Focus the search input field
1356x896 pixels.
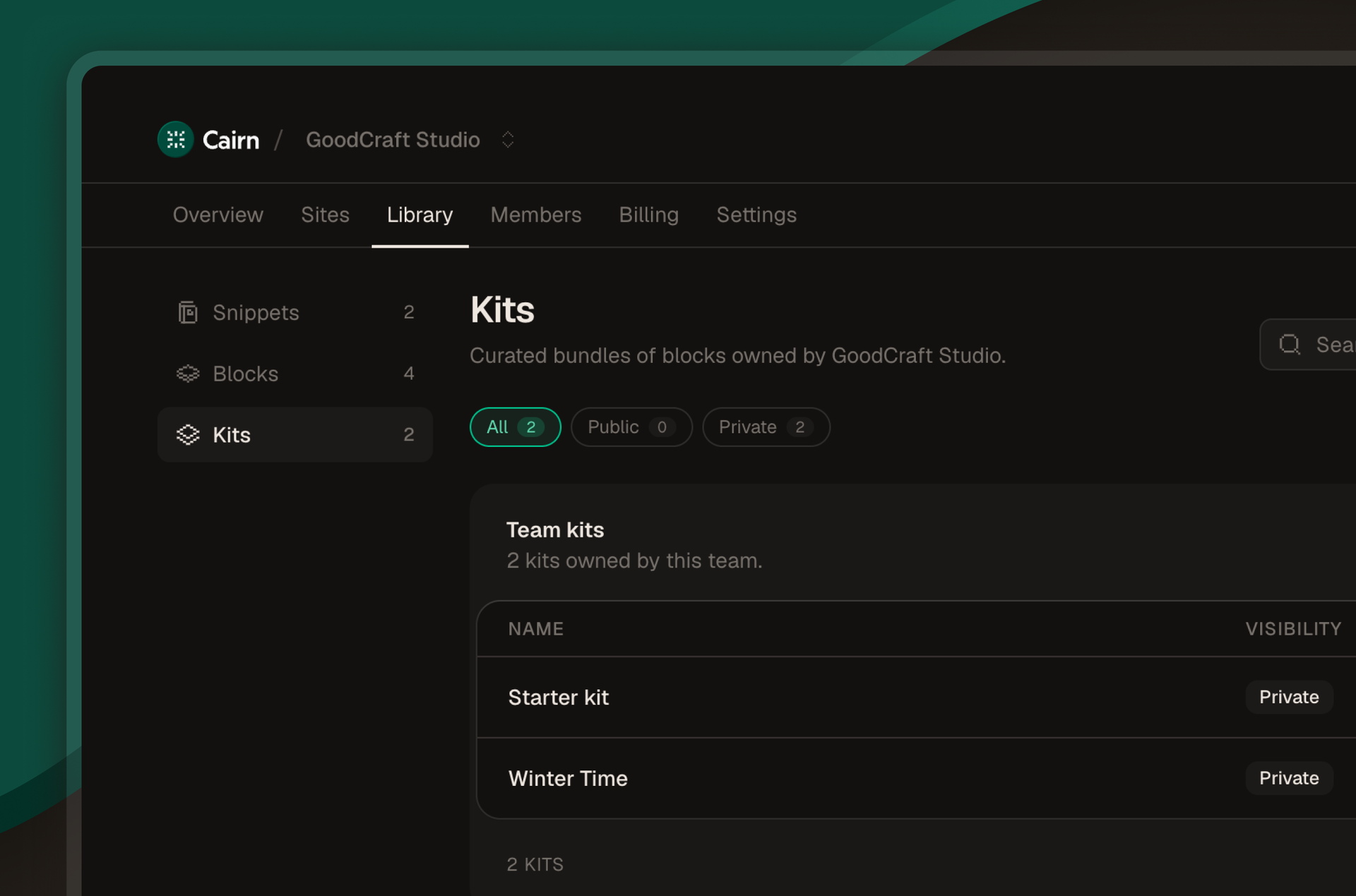coord(1308,345)
